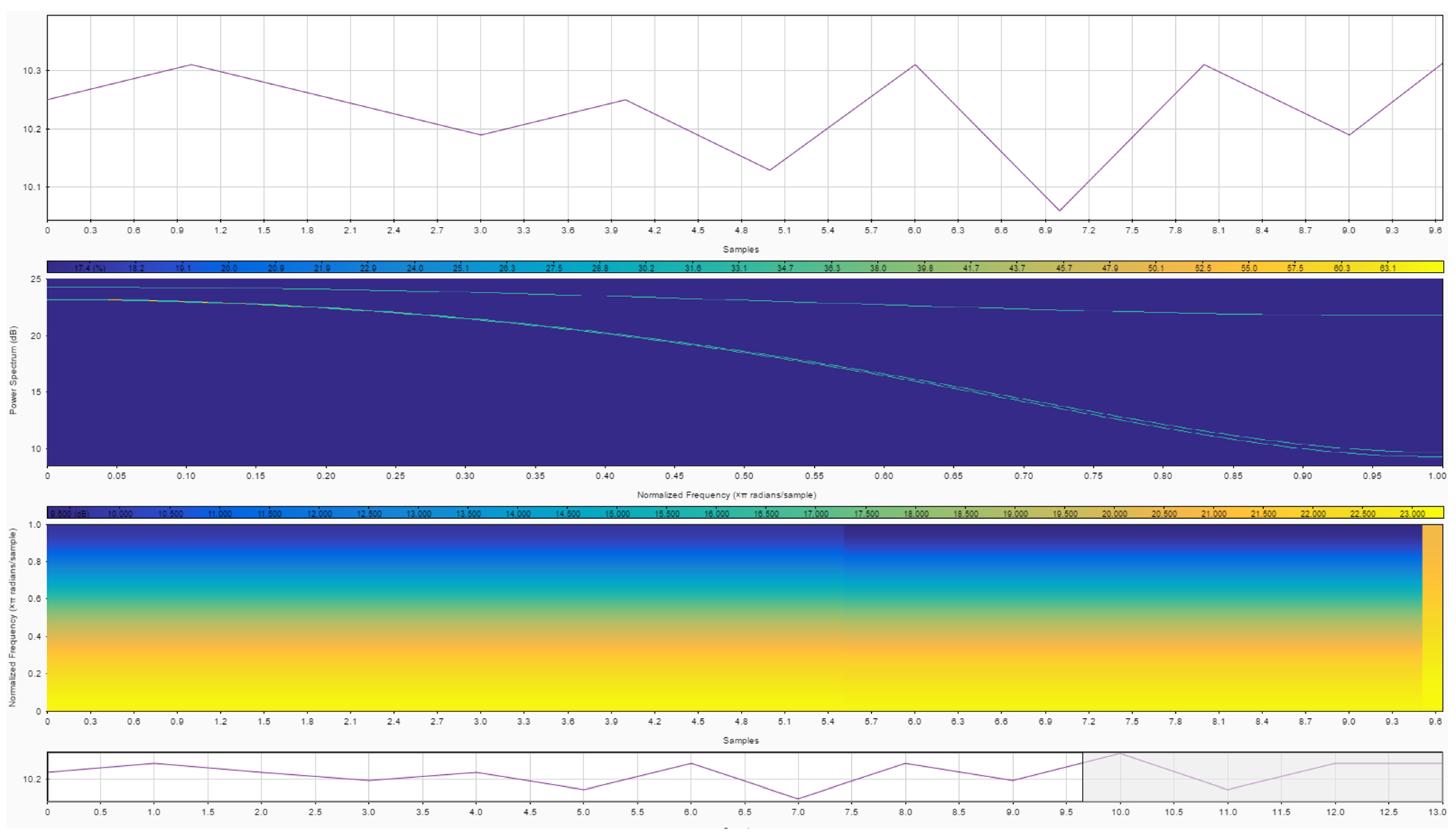The height and width of the screenshot is (835, 1456).
Task: Click the gap in upper spectrum line
Action: [594, 295]
